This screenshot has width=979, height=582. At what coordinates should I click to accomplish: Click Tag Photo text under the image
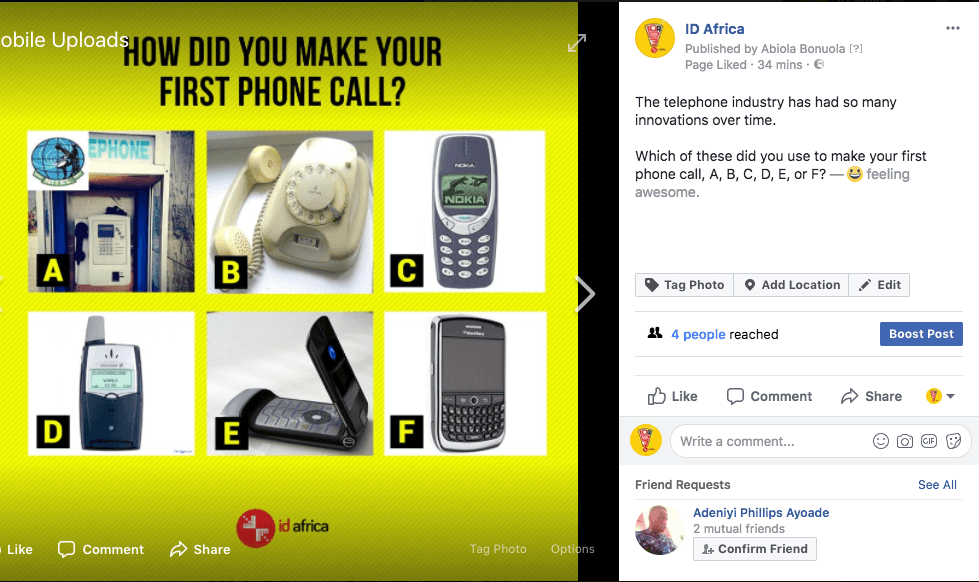click(x=498, y=548)
